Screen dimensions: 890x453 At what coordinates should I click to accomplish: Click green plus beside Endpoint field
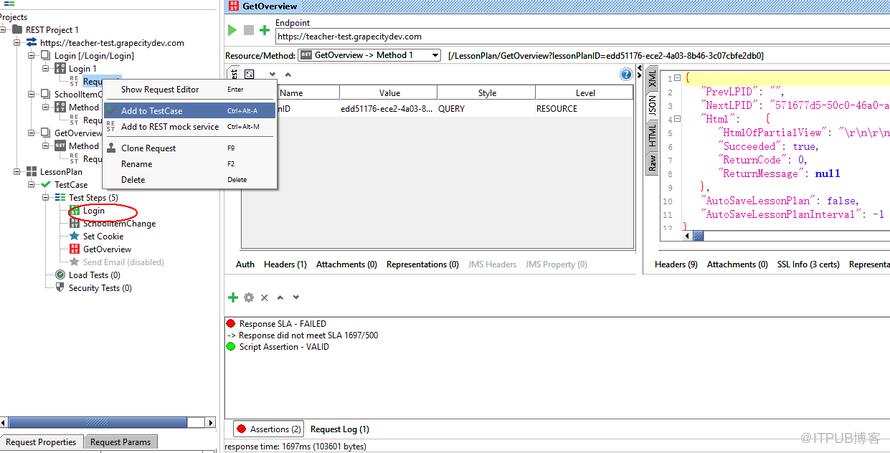click(265, 30)
